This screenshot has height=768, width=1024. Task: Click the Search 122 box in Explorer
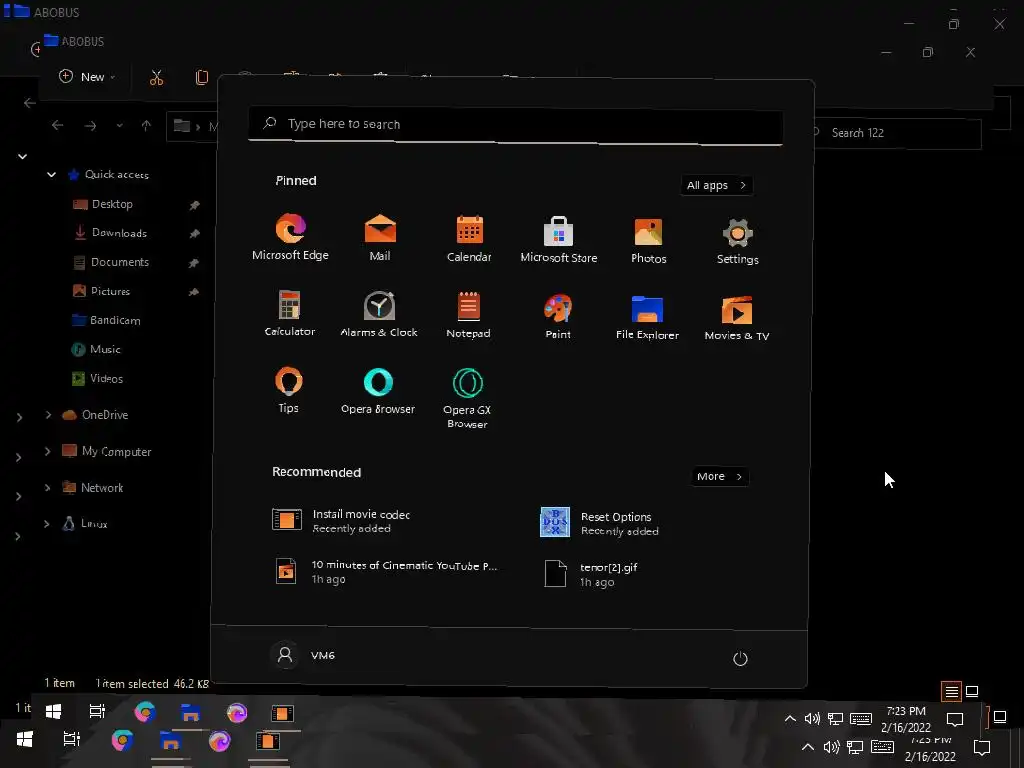point(894,133)
